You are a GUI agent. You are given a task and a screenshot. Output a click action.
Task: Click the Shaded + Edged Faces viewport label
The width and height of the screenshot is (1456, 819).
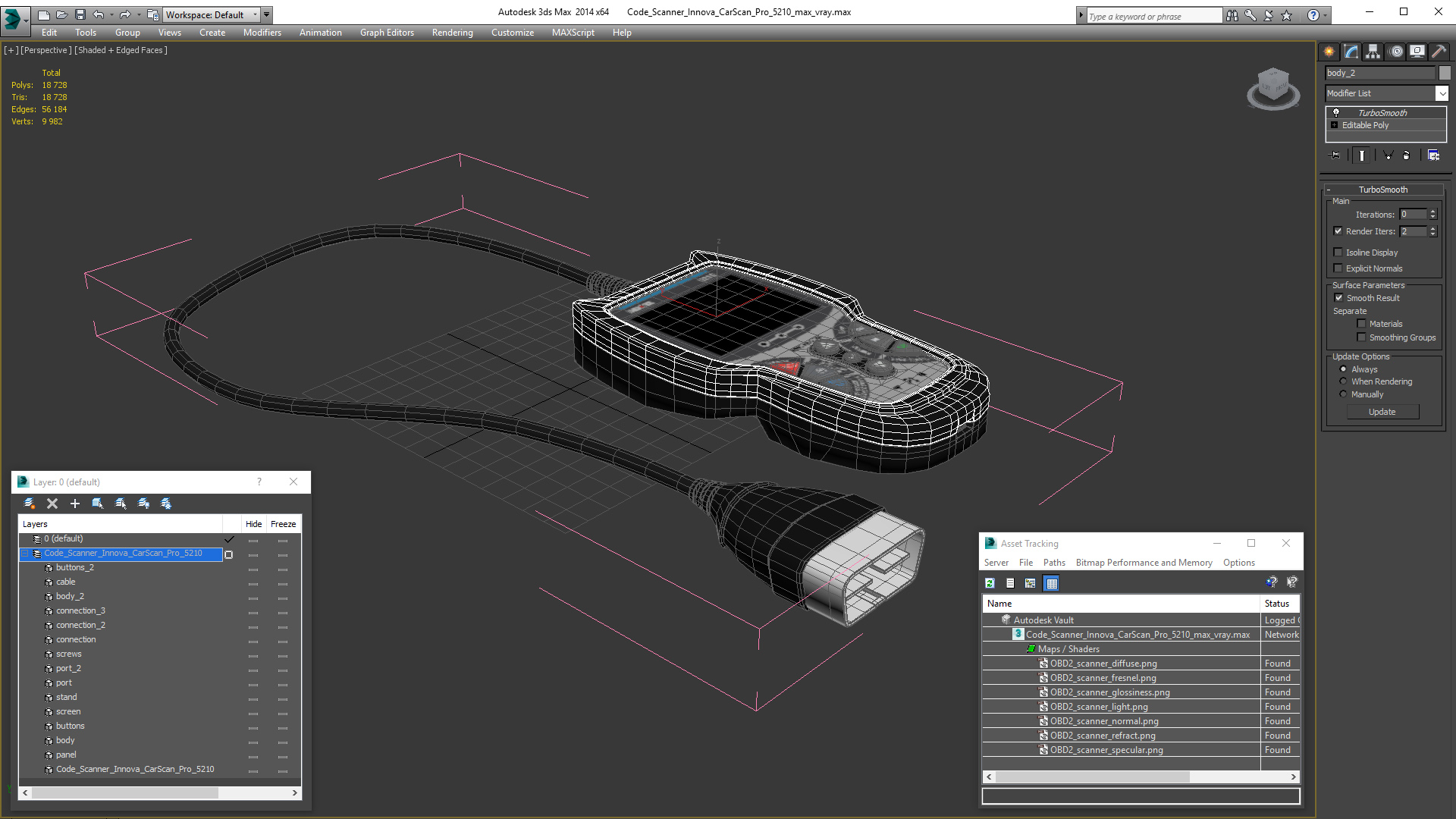tap(121, 50)
